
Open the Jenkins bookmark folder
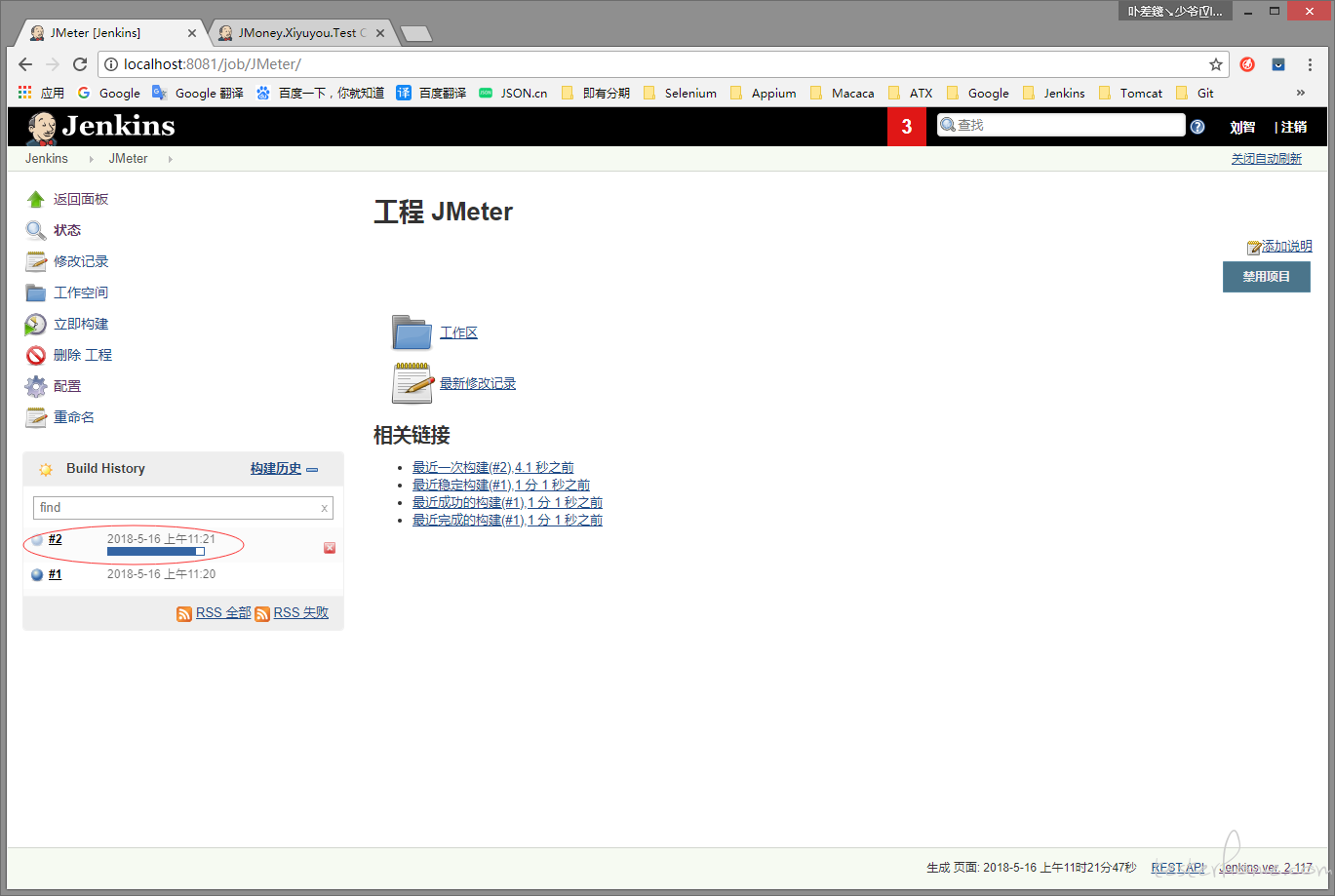[1054, 94]
